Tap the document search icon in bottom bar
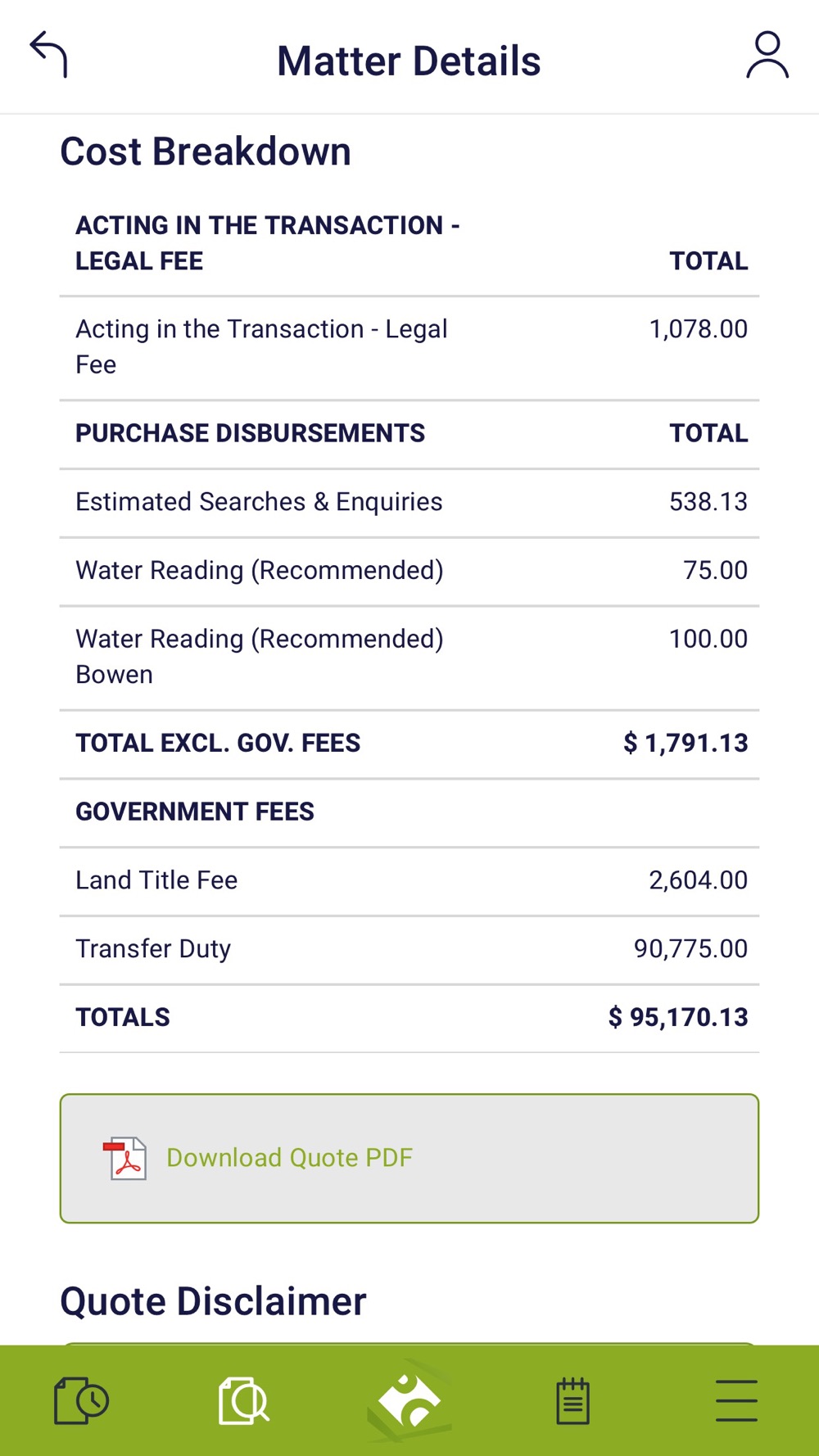Screen dimensions: 819x1456 [244, 1400]
